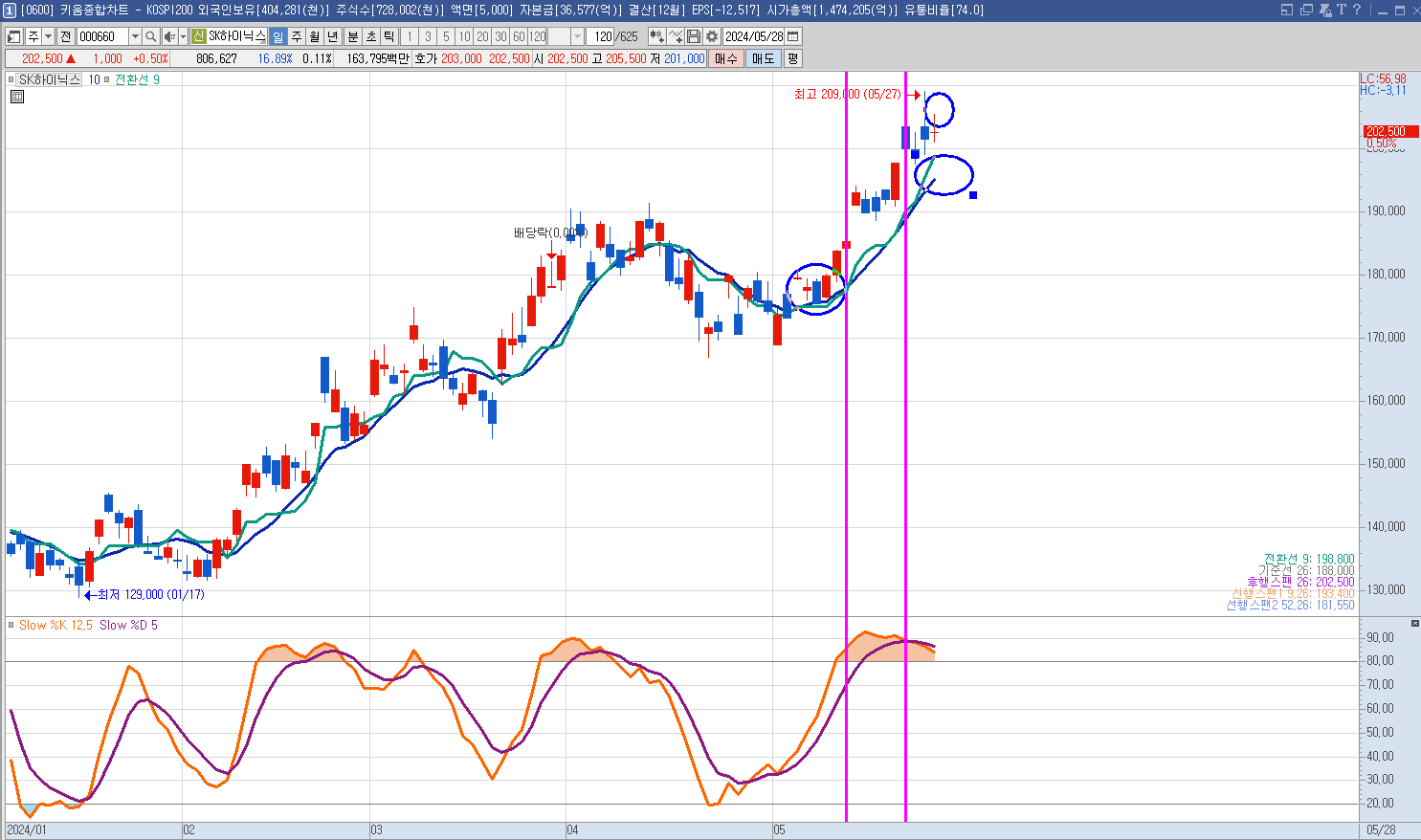Screen dimensions: 1421x840
Task: Open help question mark icon
Action: pyautogui.click(x=1356, y=10)
